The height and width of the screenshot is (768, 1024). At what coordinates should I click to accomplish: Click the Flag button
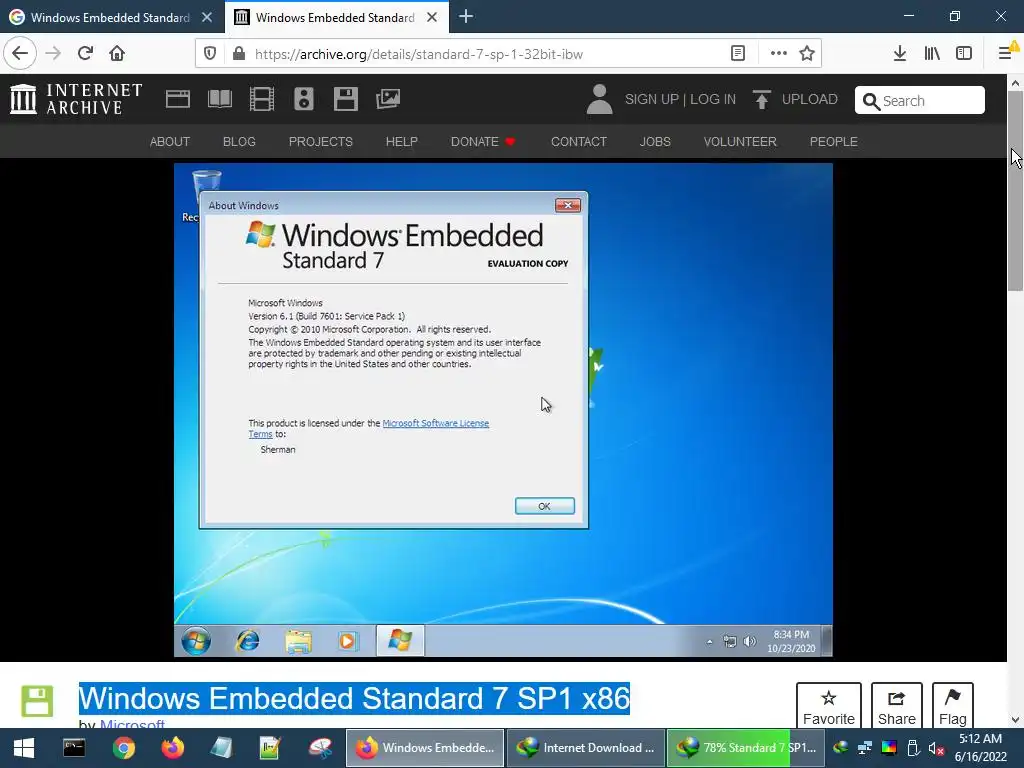(952, 707)
